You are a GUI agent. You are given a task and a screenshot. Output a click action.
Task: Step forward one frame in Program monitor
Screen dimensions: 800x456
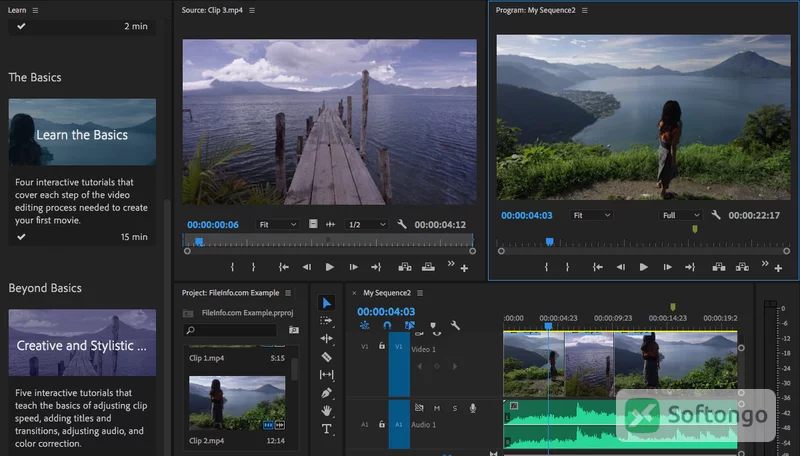[x=667, y=267]
